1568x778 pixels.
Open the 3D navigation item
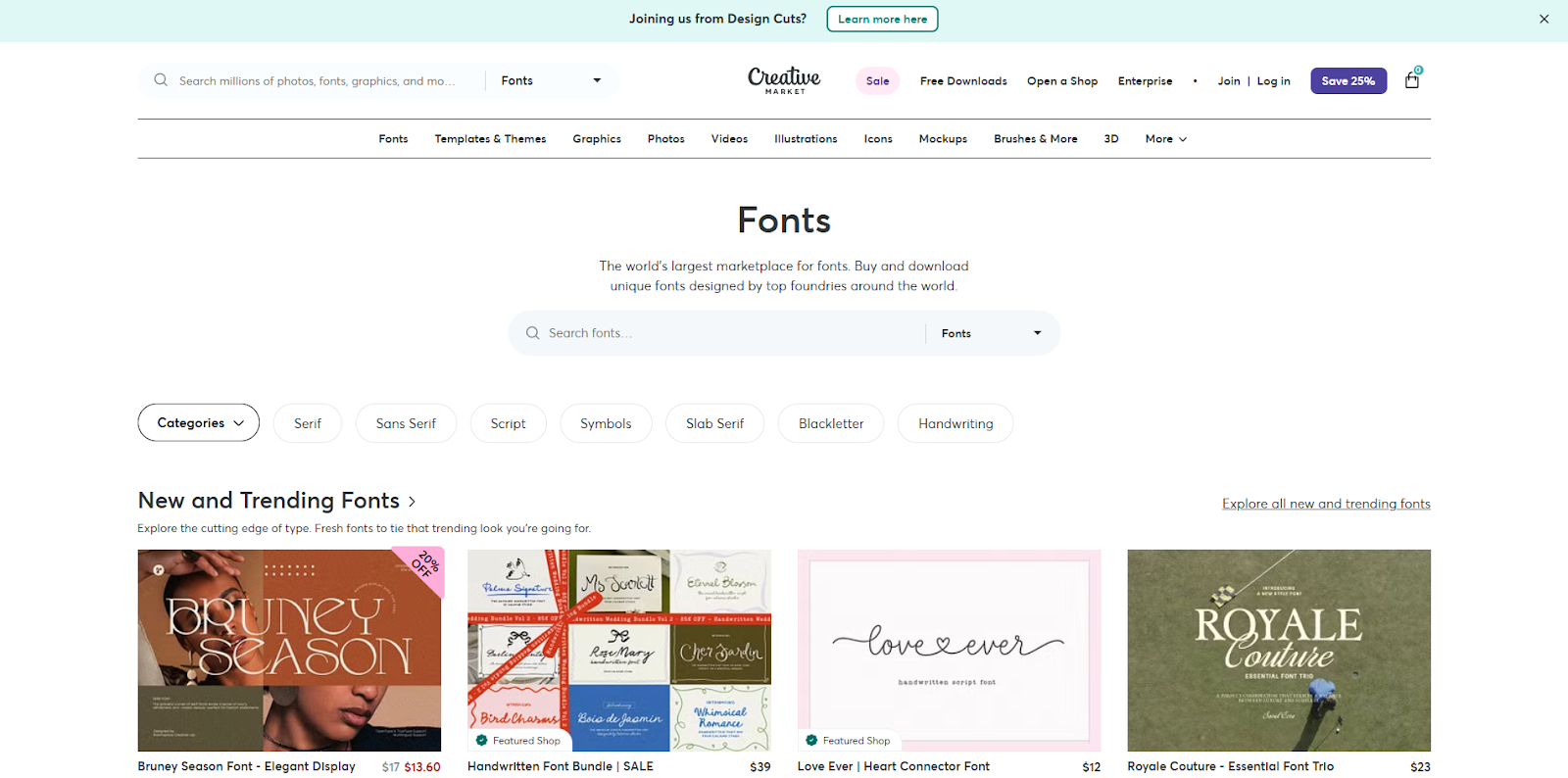pyautogui.click(x=1111, y=139)
